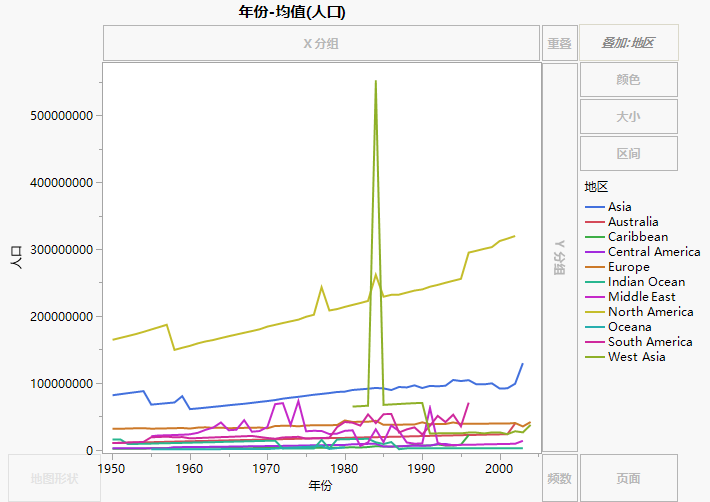The width and height of the screenshot is (710, 502).
Task: Click y-axis tick 100000000
Action: (62, 384)
